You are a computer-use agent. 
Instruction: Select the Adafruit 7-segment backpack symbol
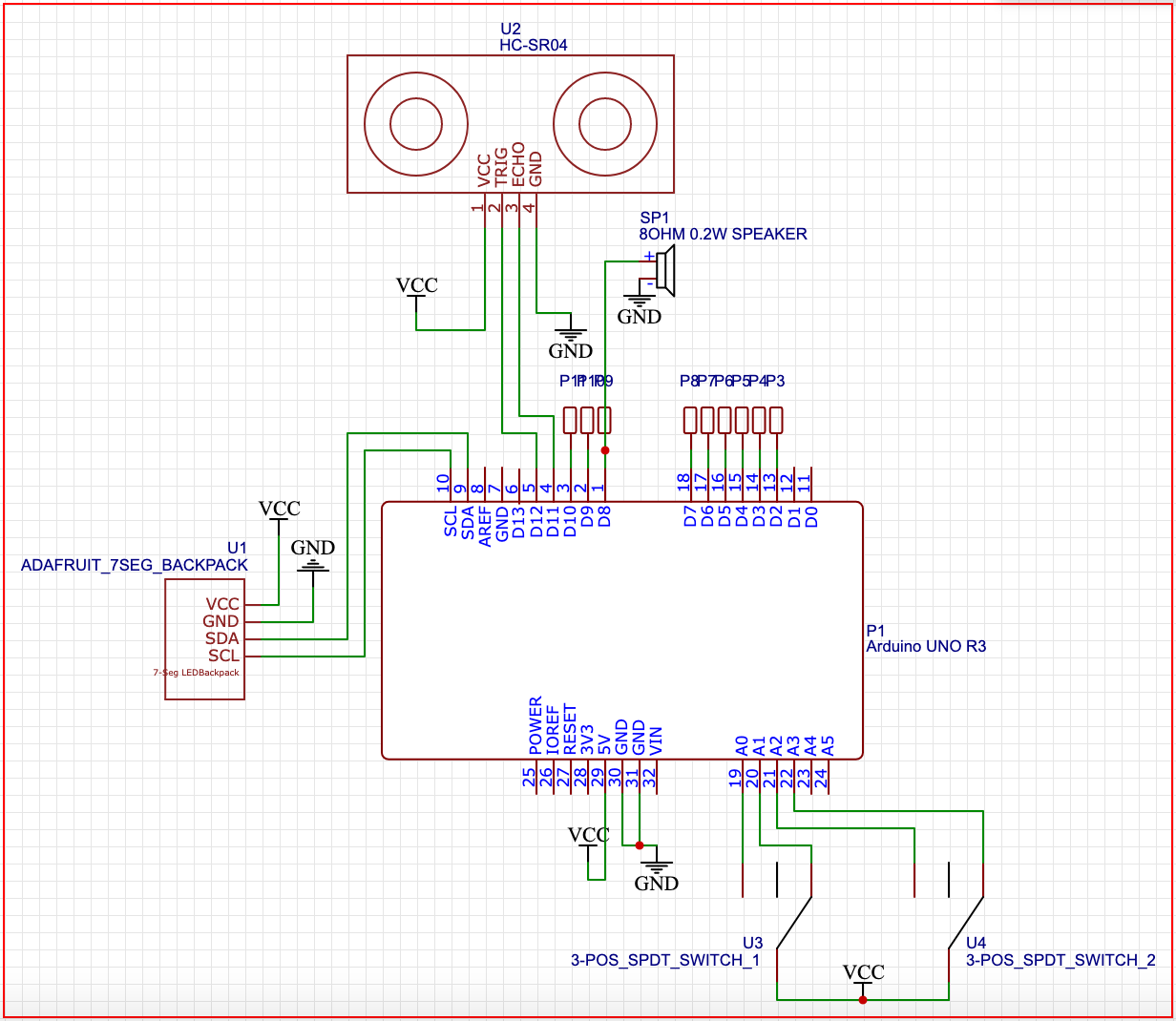[204, 638]
